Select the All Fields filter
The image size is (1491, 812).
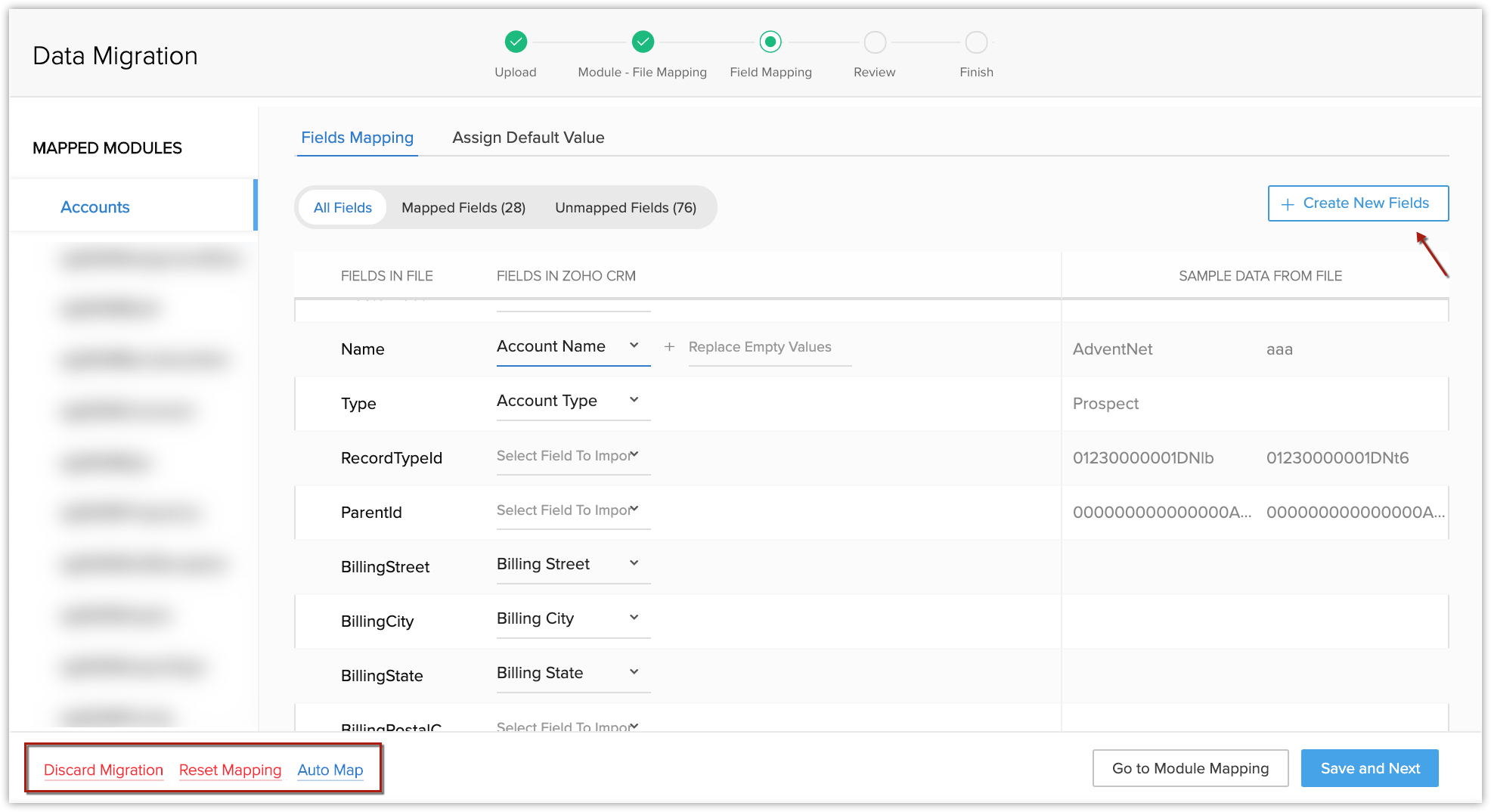click(343, 208)
